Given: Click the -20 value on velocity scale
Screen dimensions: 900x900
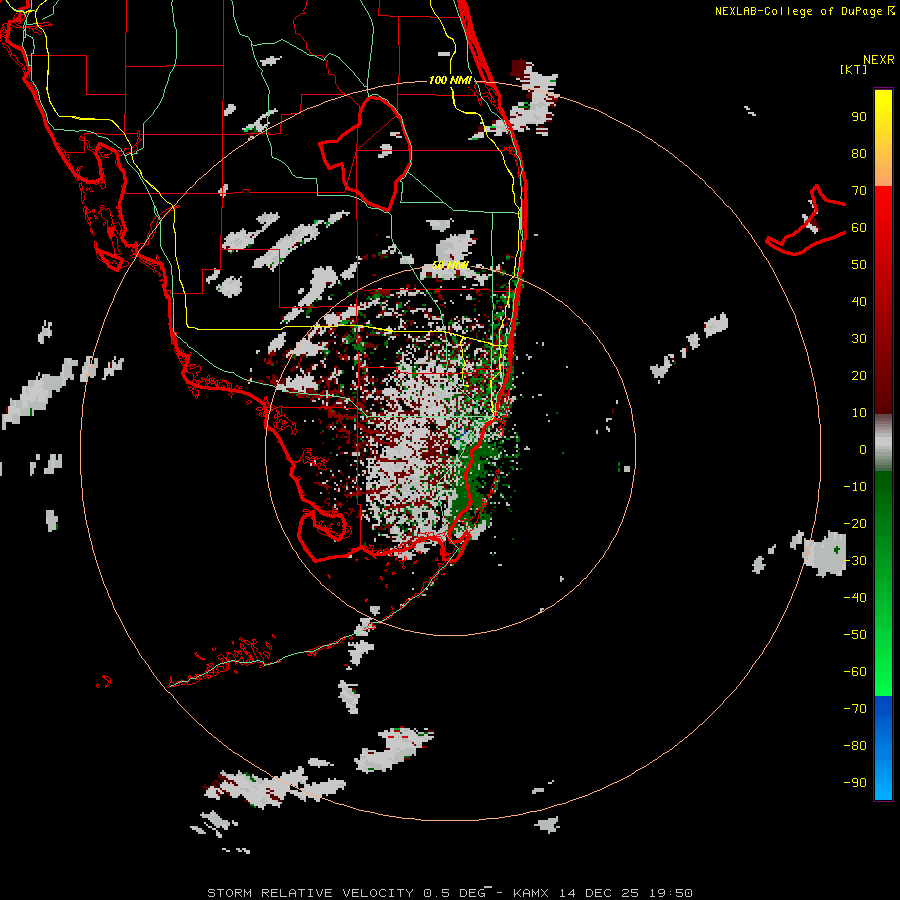Looking at the screenshot, I should coord(855,523).
